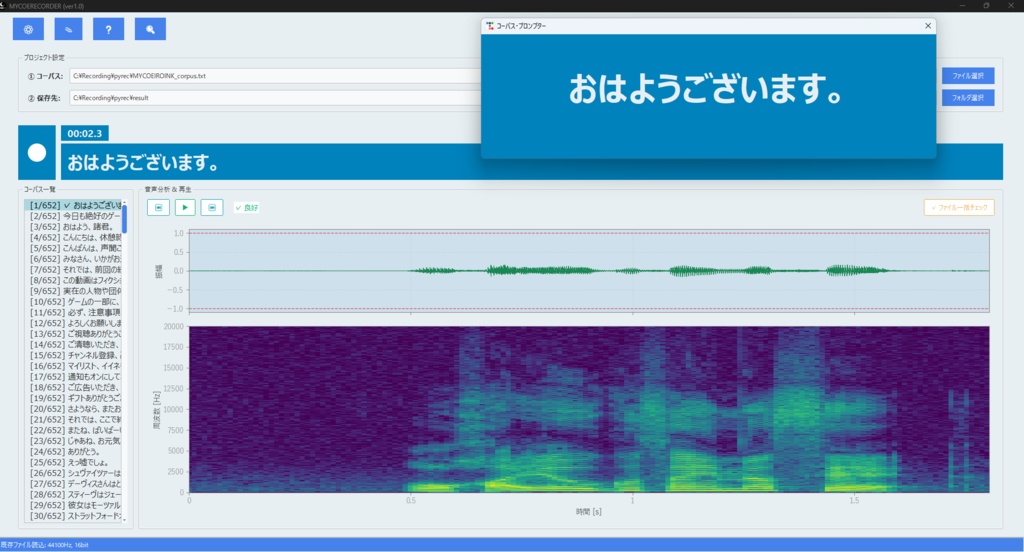Select corpus row [30/652] ストラットフォード
Viewport: 1024px width, 552px height.
point(73,516)
